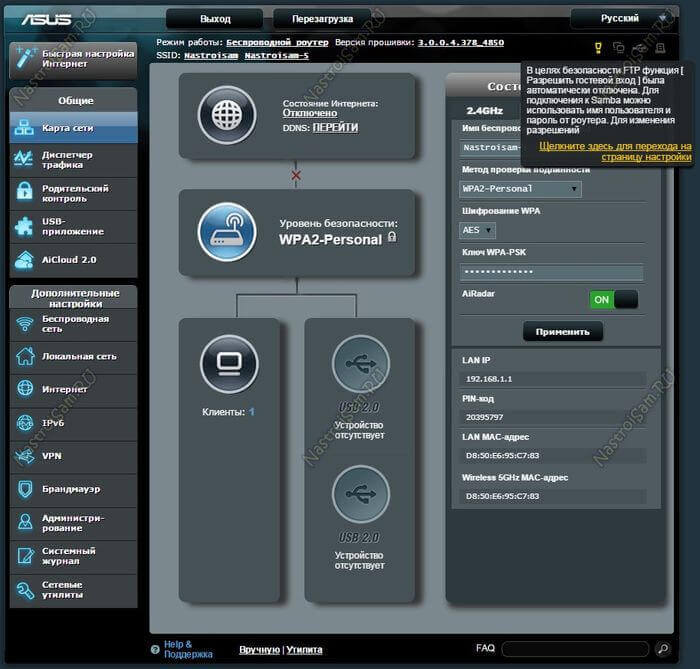Click Локальная сеть house icon
The image size is (700, 669).
tap(25, 356)
